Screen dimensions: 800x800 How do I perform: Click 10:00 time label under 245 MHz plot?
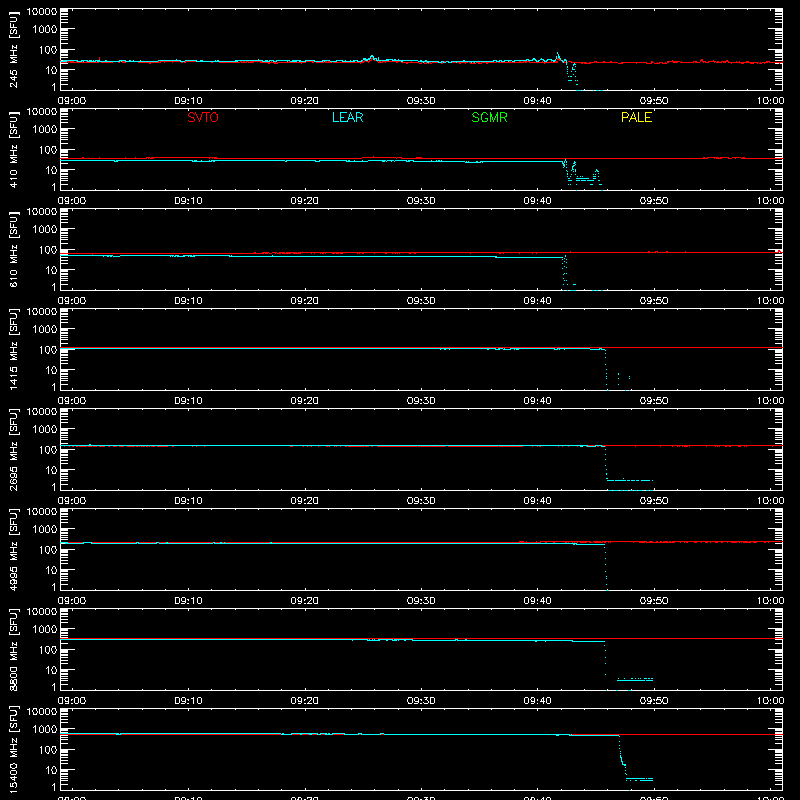pyautogui.click(x=770, y=101)
